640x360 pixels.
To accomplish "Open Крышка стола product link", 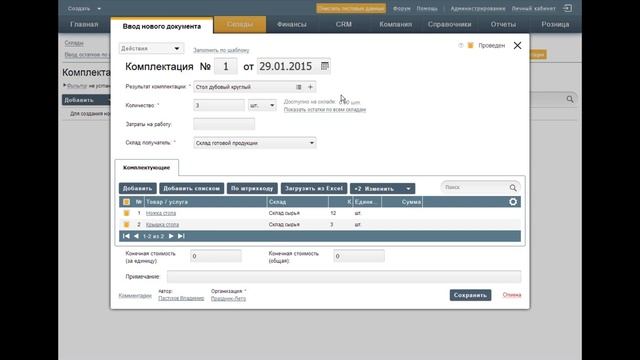I will click(162, 224).
